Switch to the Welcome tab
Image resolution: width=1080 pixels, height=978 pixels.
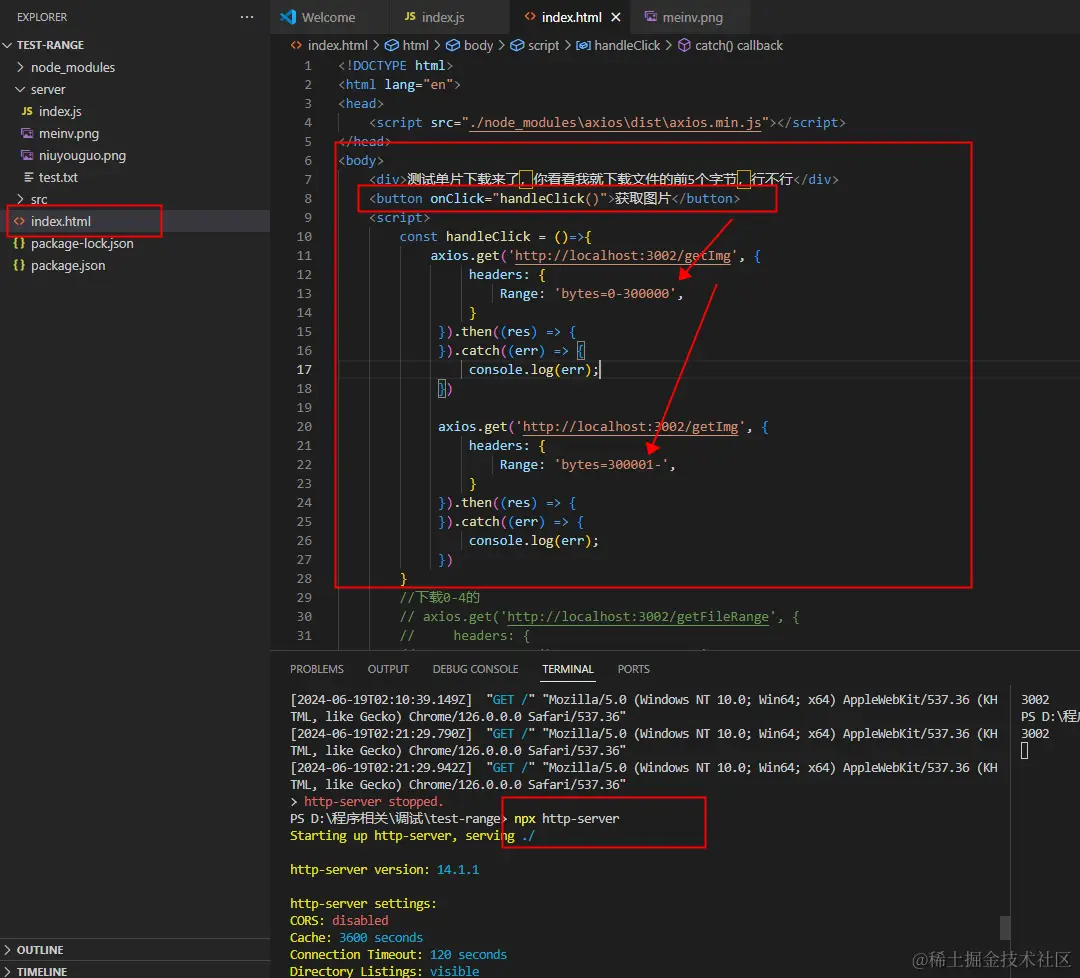328,17
